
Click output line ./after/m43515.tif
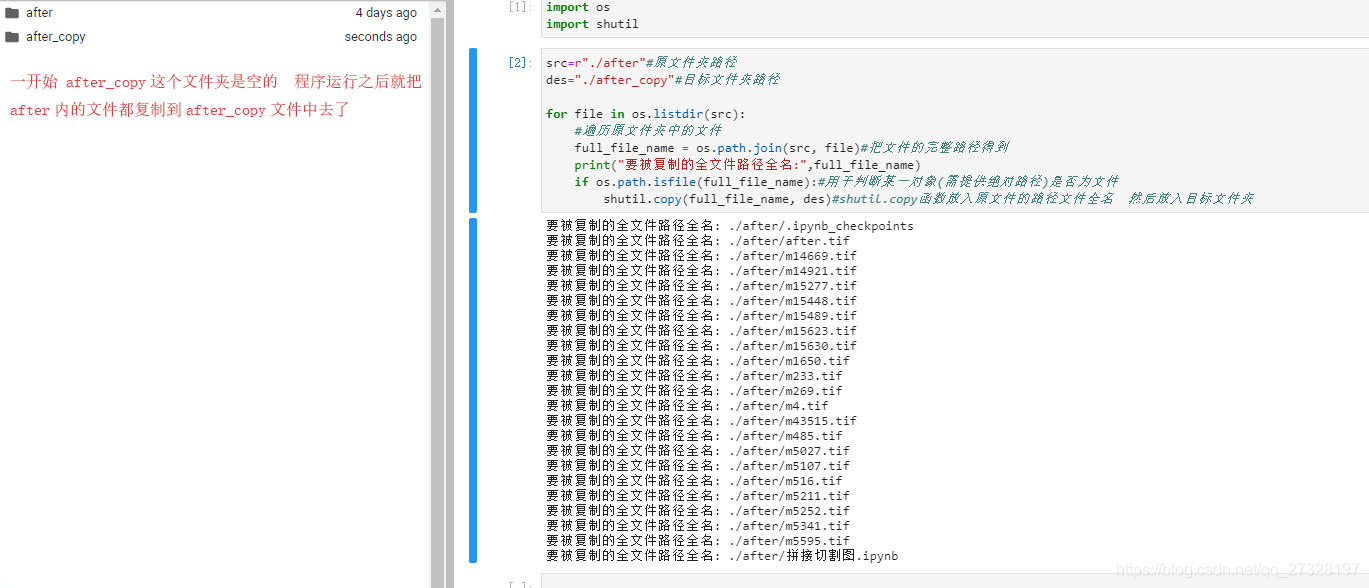click(x=701, y=421)
